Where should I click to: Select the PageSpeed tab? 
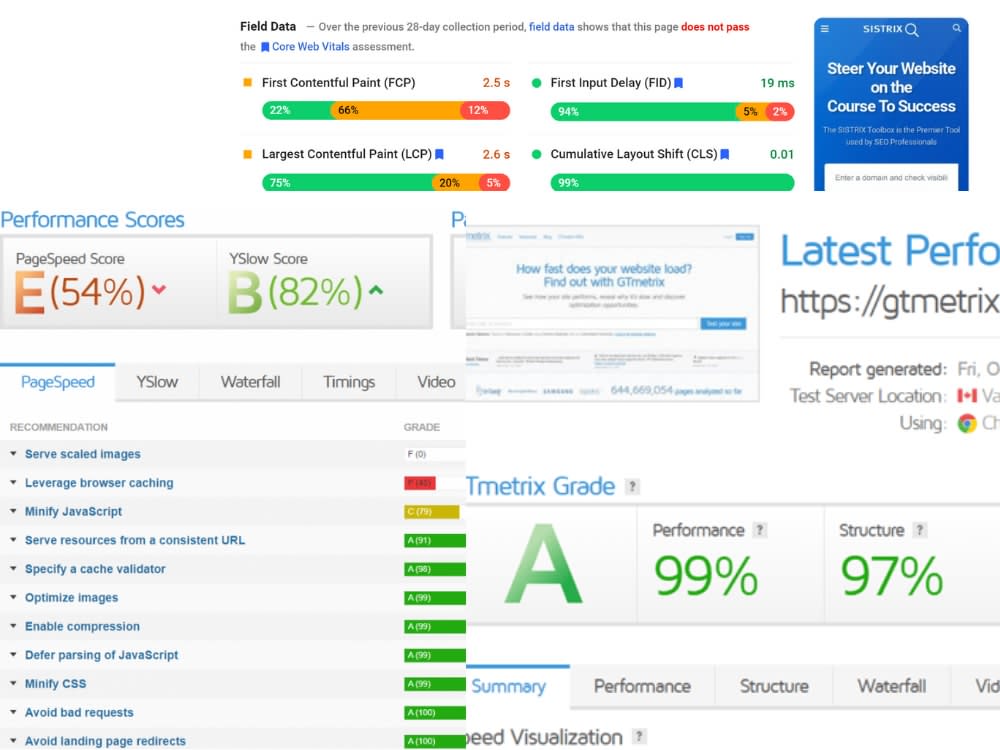57,382
